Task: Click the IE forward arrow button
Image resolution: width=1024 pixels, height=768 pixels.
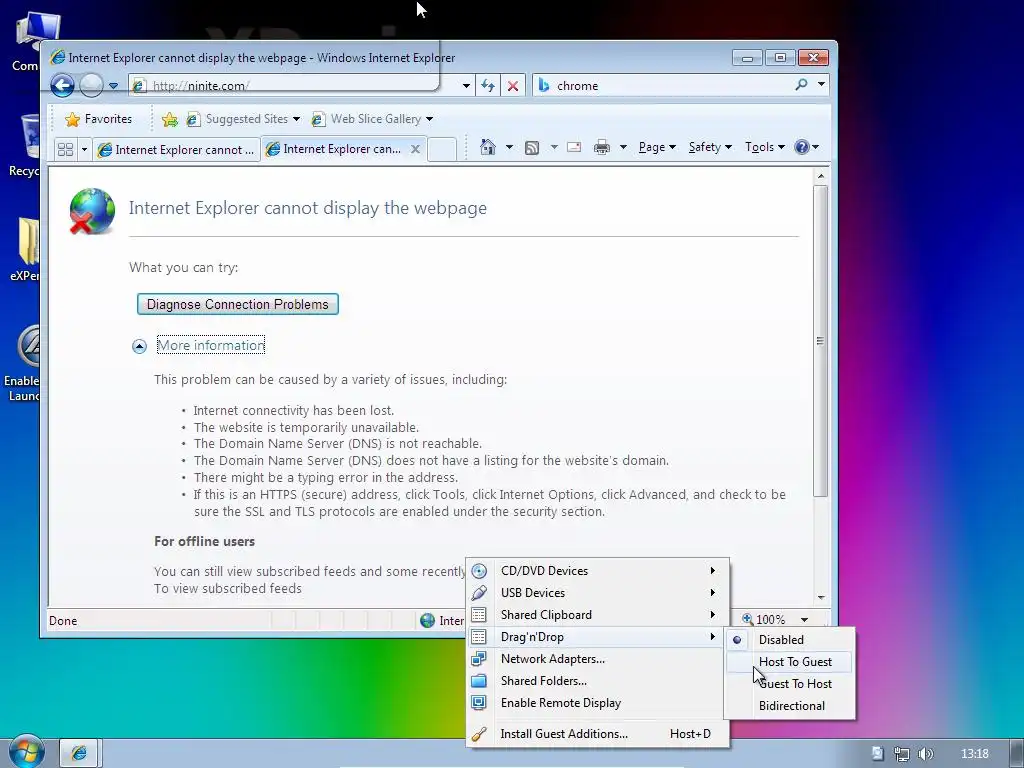Action: tap(91, 86)
